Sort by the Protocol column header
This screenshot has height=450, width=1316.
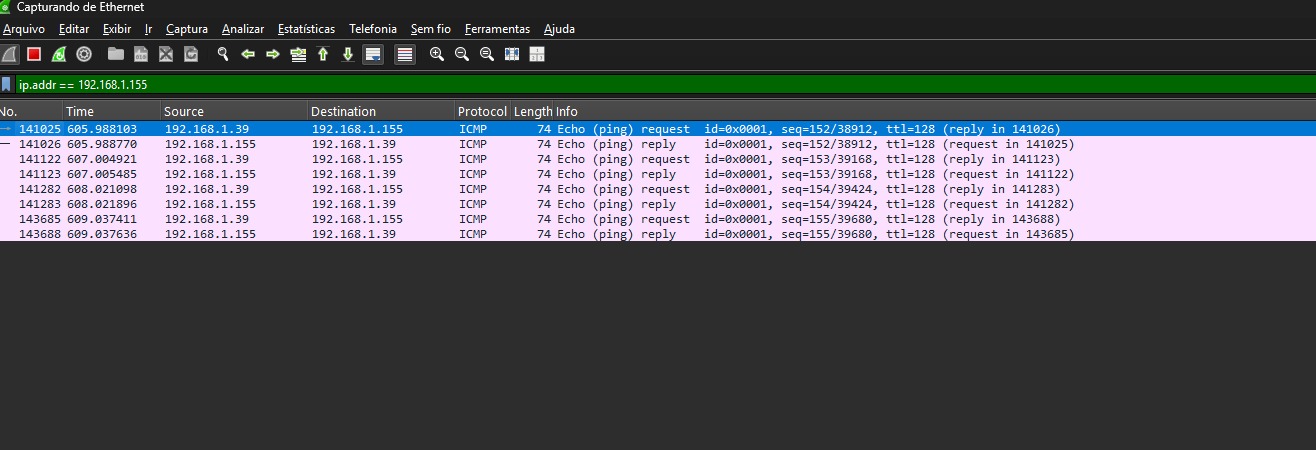click(482, 111)
